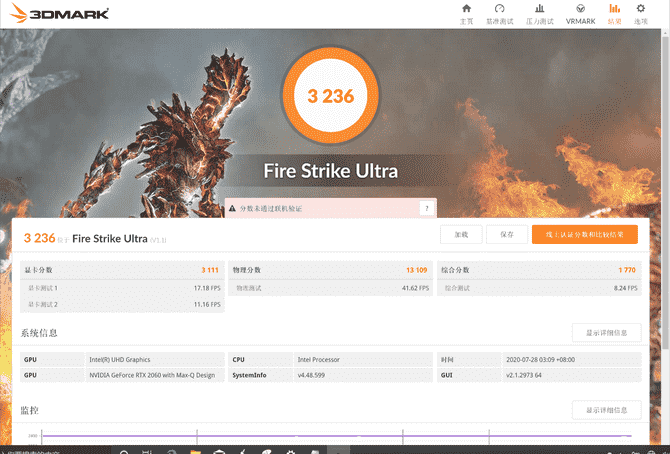Click the Intel(R) UHD Graphics GPU entry

(x=120, y=360)
